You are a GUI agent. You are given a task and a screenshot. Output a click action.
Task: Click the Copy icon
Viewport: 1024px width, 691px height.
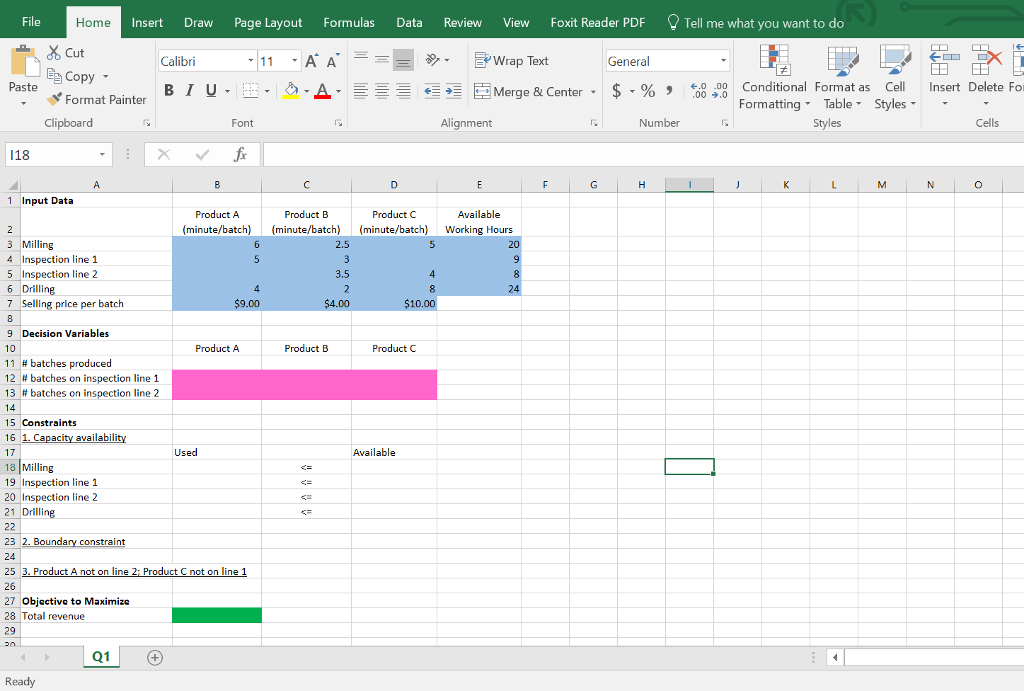(54, 76)
